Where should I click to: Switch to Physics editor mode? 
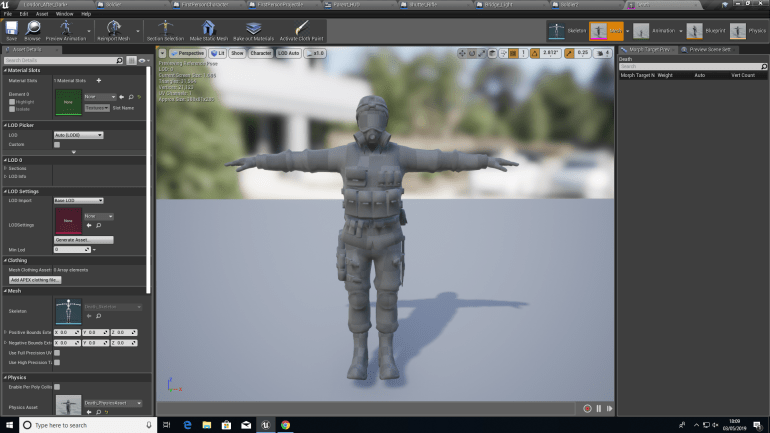coord(747,31)
